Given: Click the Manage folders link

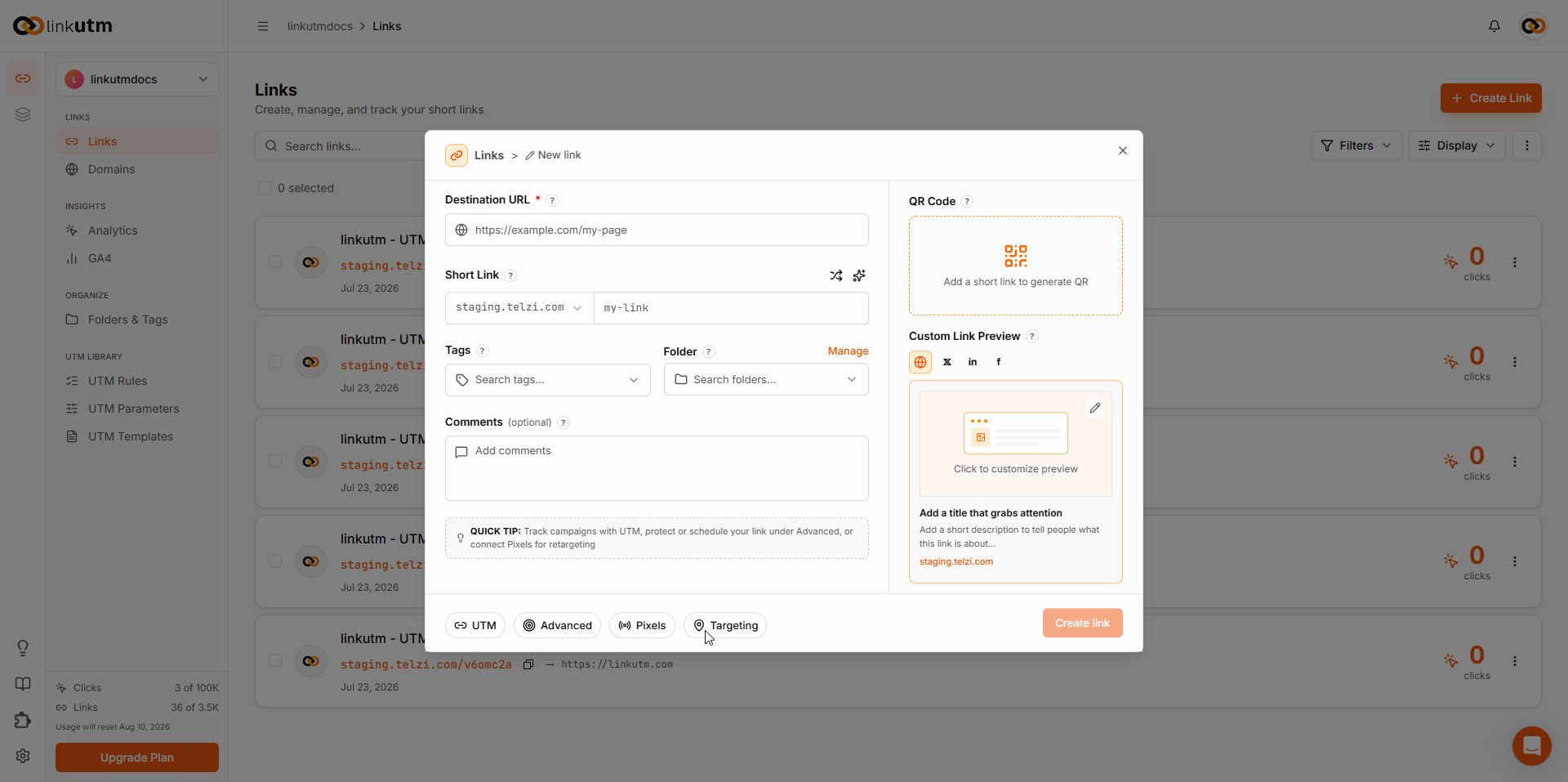Looking at the screenshot, I should pos(848,351).
